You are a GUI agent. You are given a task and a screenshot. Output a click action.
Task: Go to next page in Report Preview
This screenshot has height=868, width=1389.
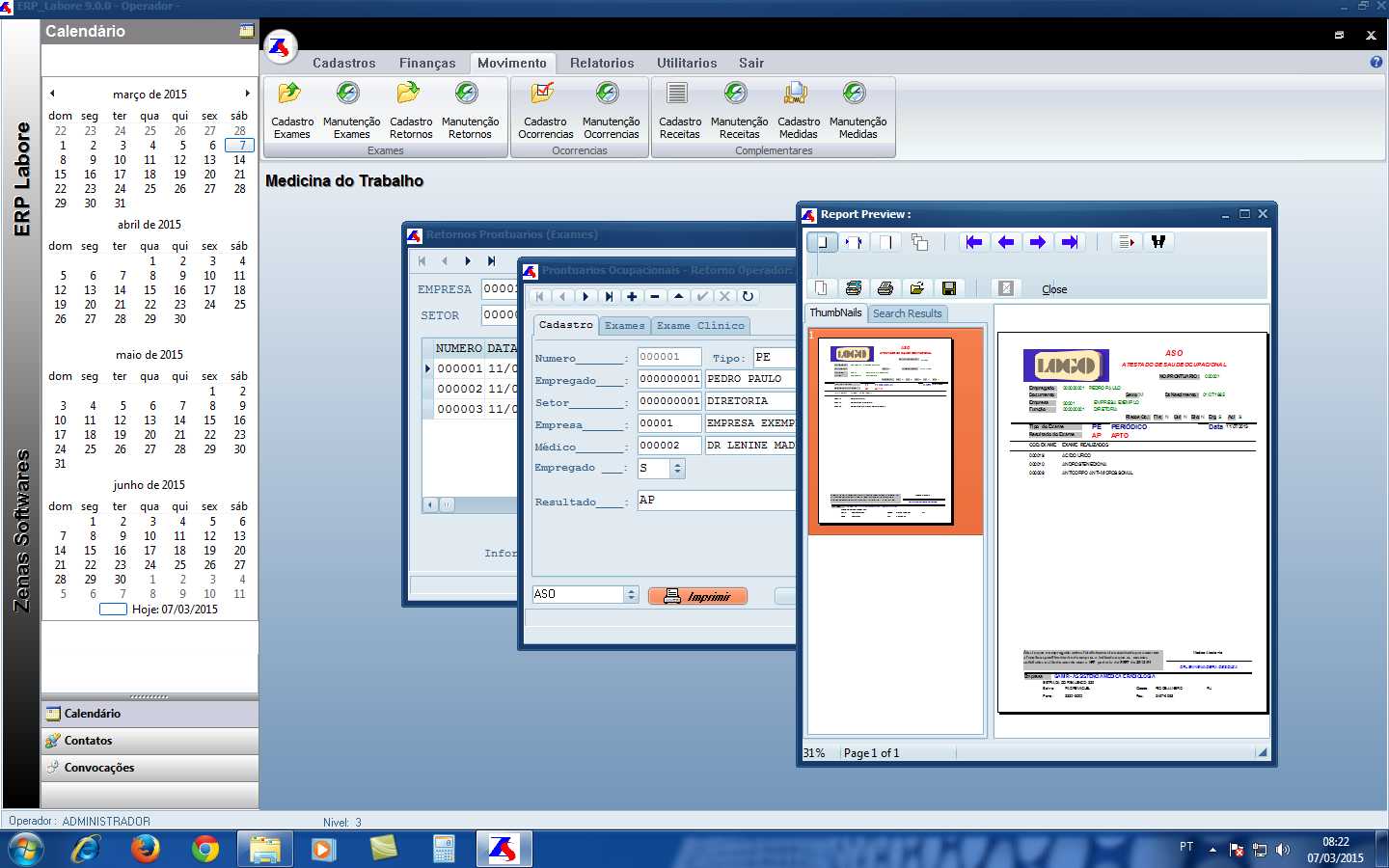(1037, 242)
